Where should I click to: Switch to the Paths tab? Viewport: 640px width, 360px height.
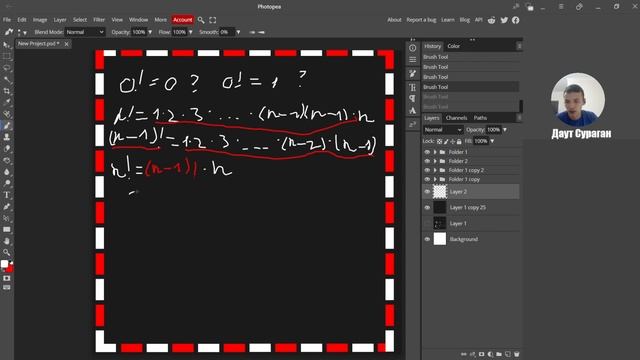click(x=480, y=118)
